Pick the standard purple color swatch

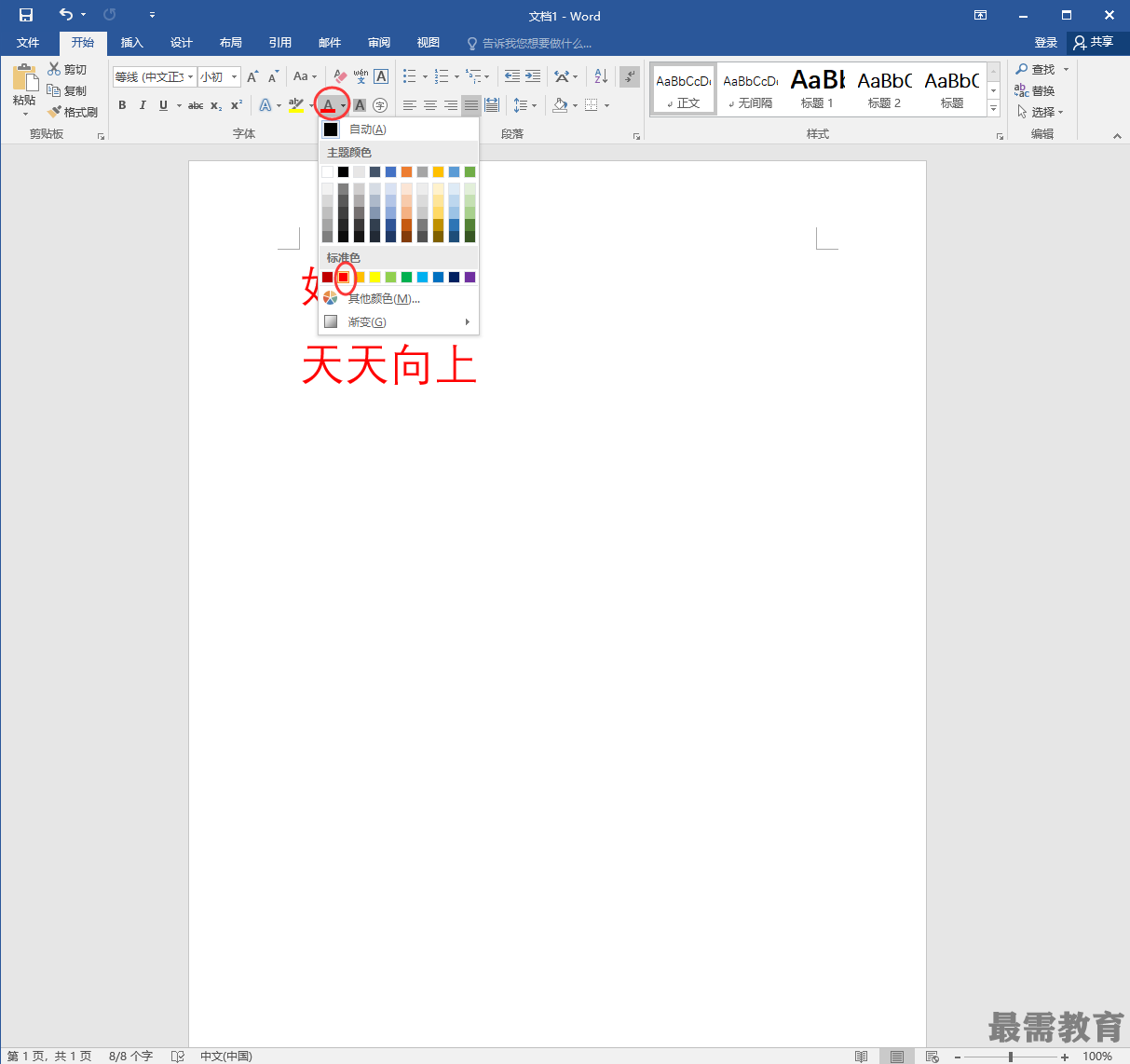click(x=470, y=277)
